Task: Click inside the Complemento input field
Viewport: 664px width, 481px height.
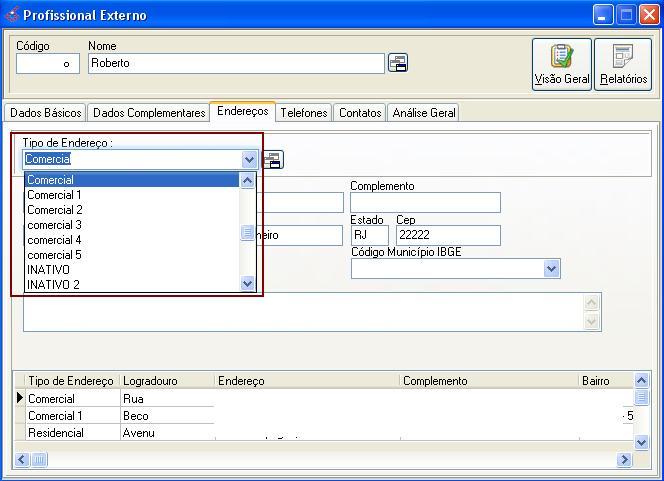Action: pos(425,203)
